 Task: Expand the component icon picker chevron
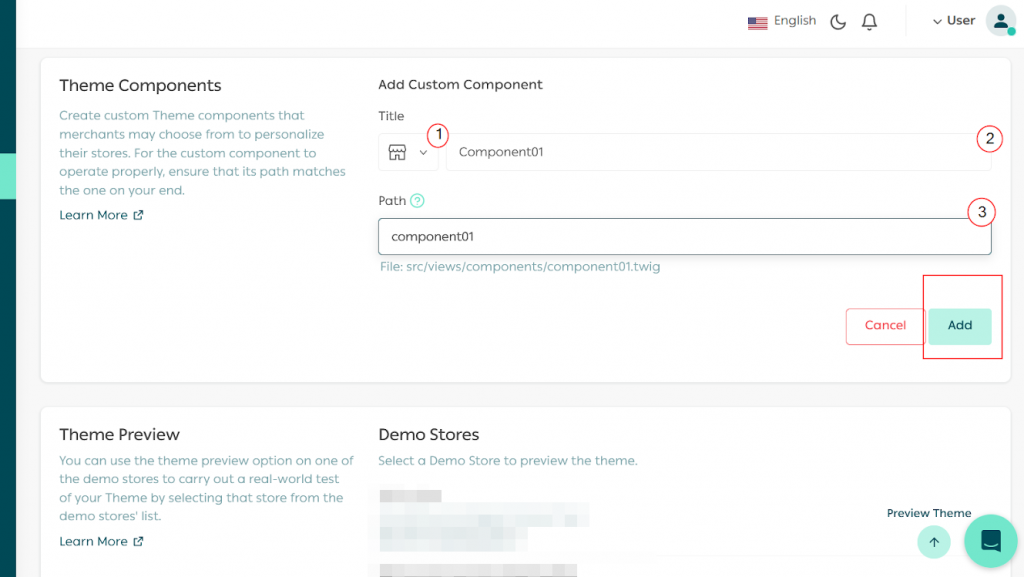pyautogui.click(x=423, y=152)
